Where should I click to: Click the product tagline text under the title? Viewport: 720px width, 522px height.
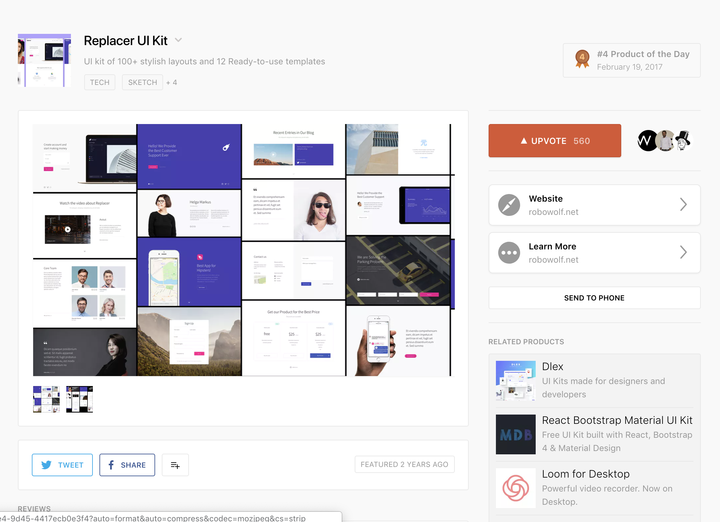point(204,62)
